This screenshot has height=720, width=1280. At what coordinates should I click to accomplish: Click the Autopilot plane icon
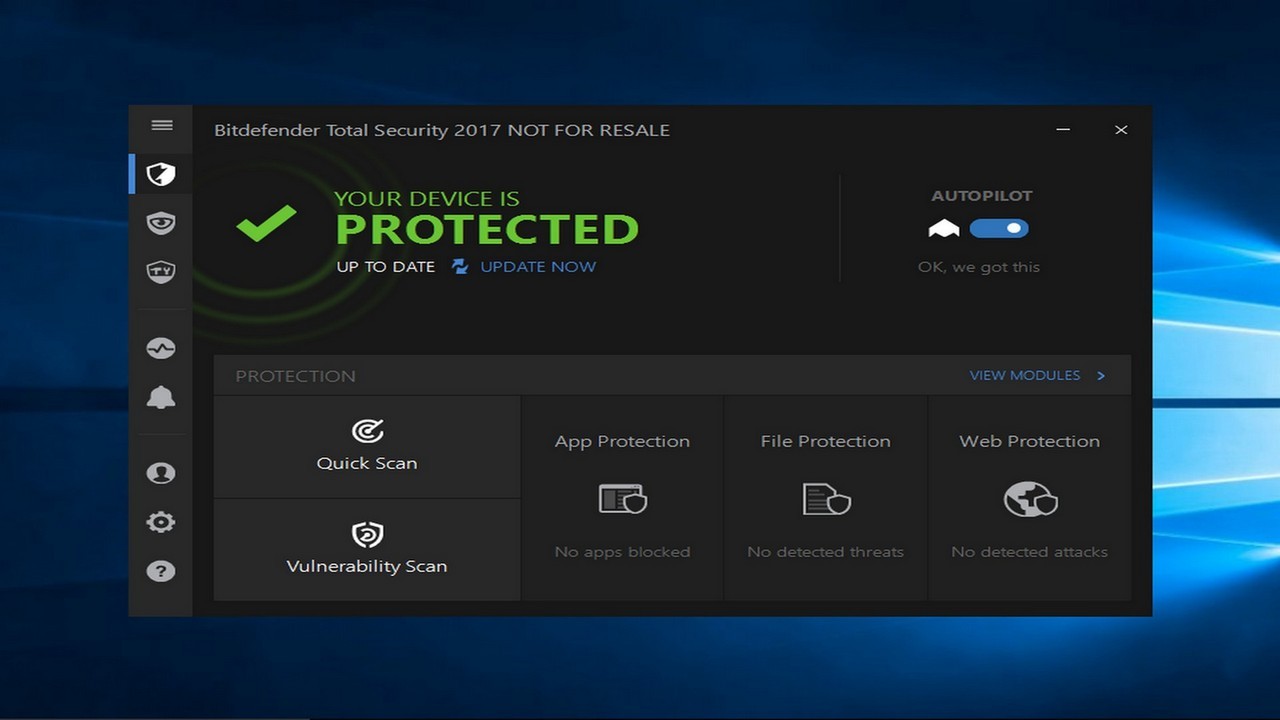click(943, 229)
